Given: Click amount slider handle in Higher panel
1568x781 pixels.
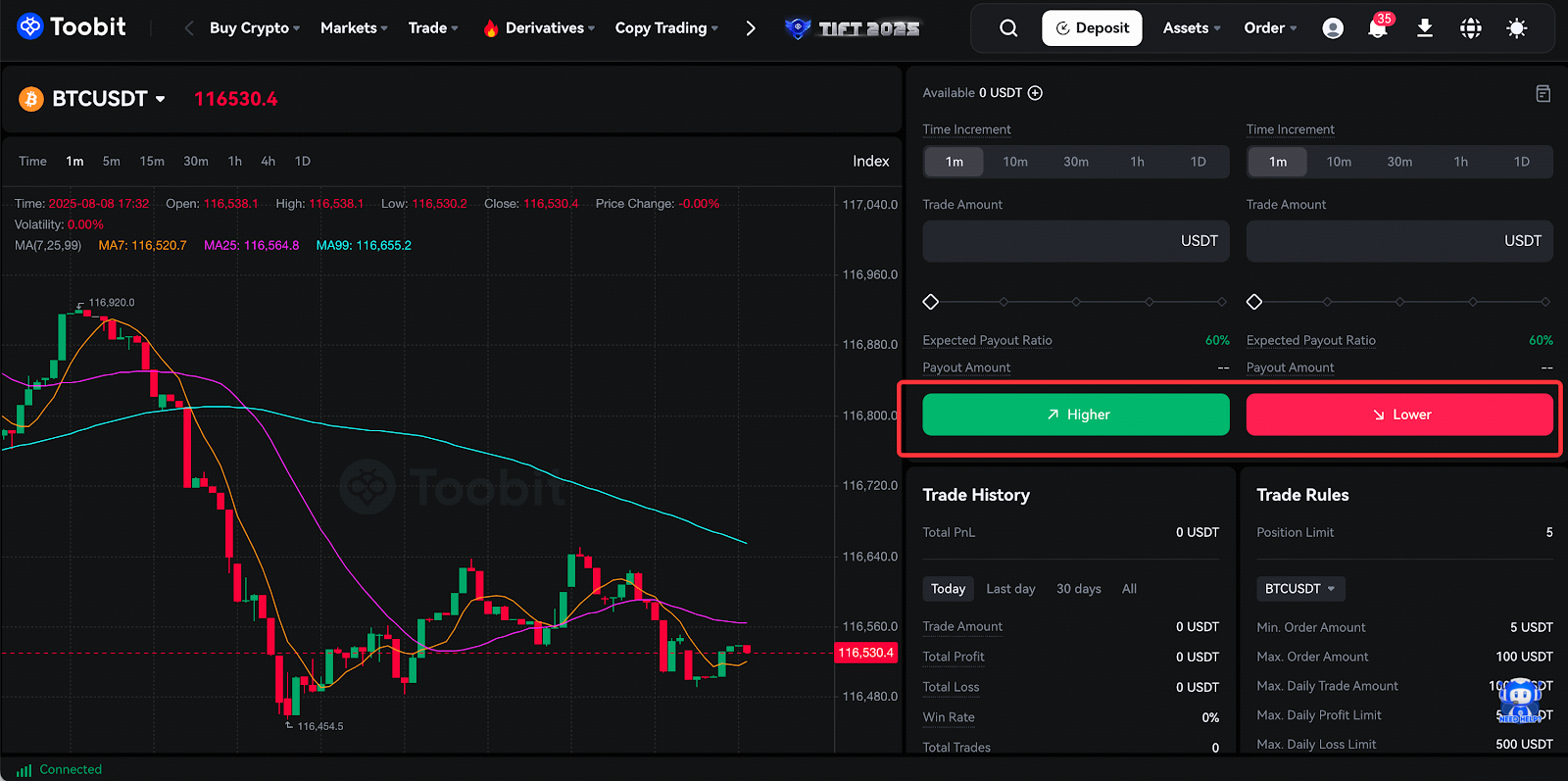Looking at the screenshot, I should click(x=931, y=302).
